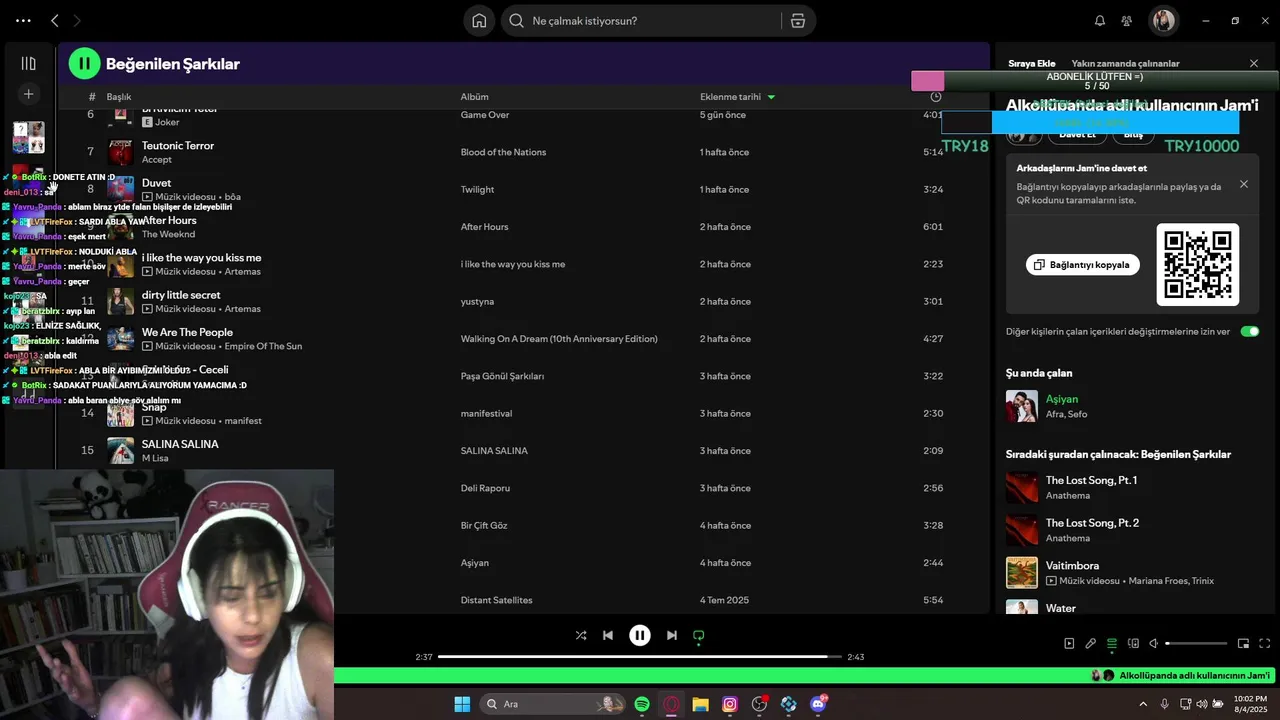Select the Teutonic Terror track

tap(178, 146)
